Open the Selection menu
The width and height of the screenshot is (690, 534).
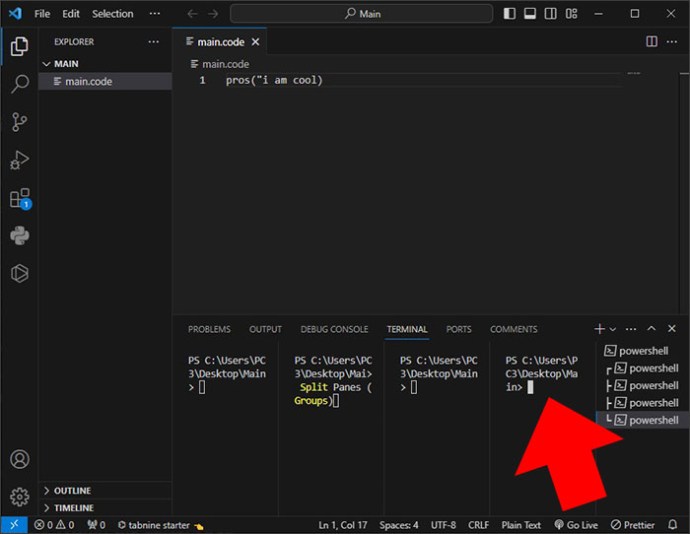pyautogui.click(x=113, y=14)
